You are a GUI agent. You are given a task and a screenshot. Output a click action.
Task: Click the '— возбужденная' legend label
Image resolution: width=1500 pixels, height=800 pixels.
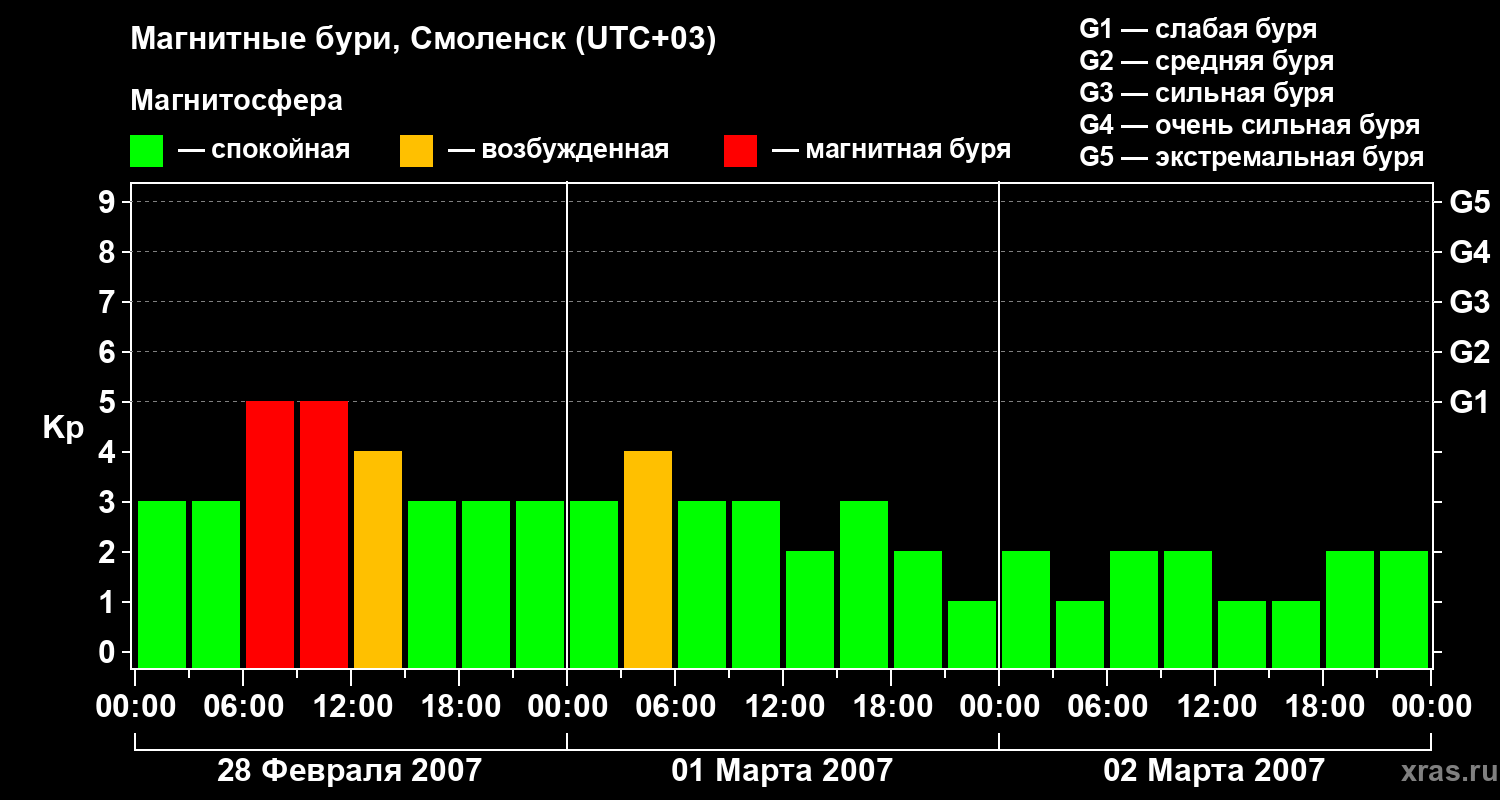(558, 150)
